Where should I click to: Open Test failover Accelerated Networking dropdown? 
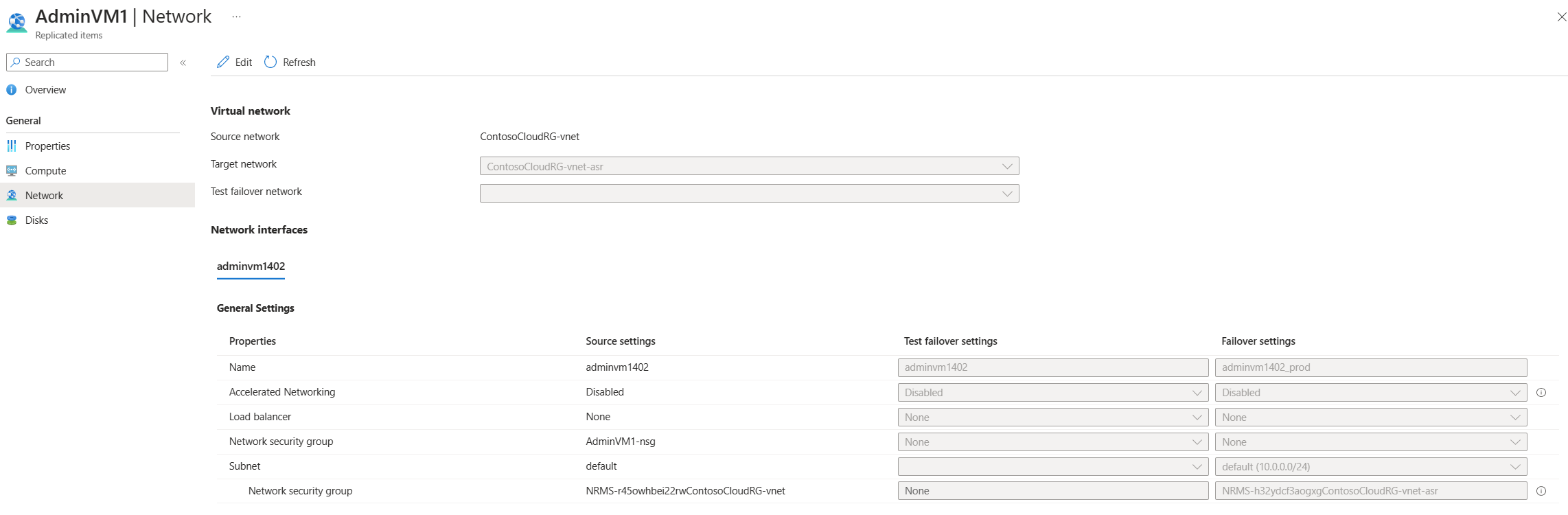(x=1052, y=393)
